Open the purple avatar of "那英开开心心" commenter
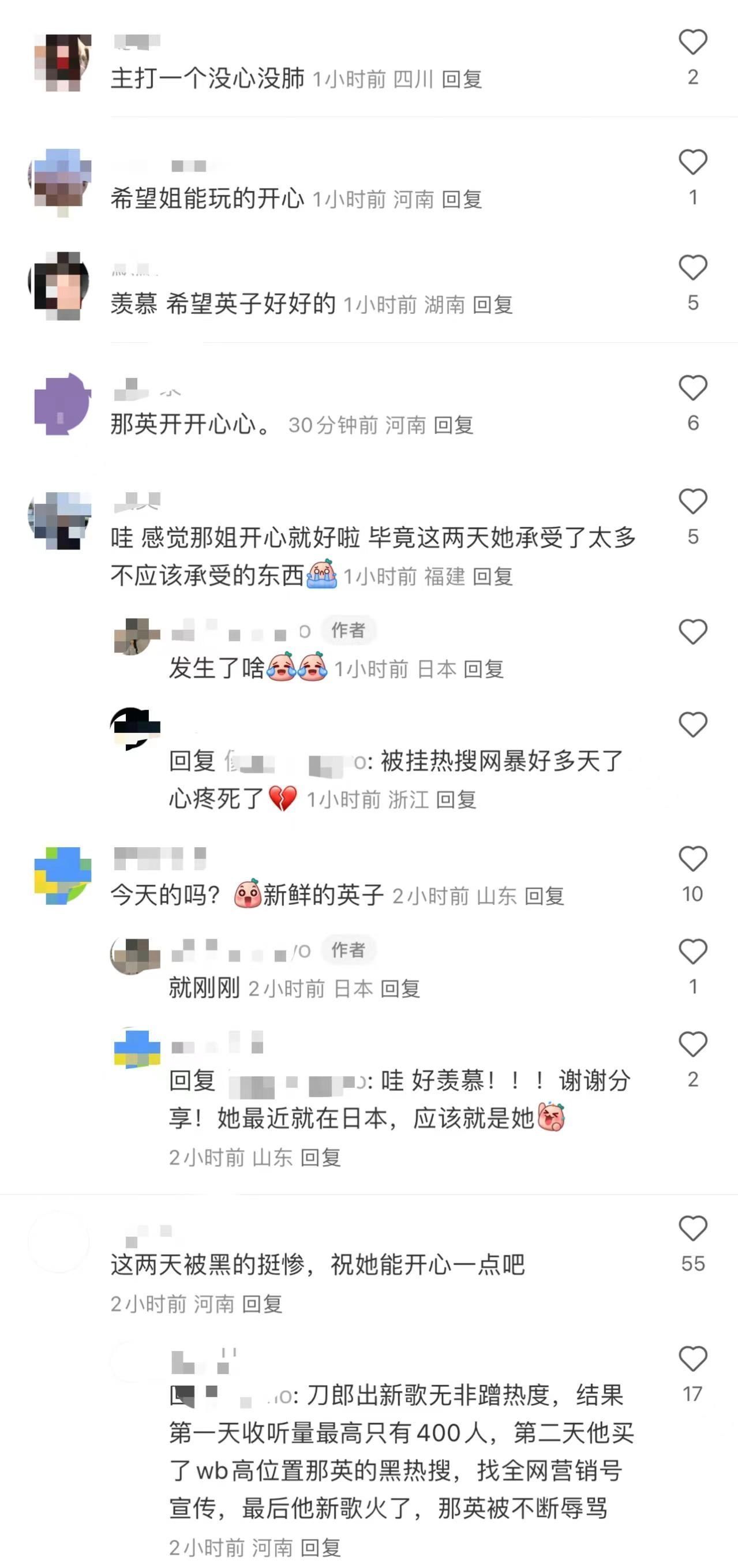This screenshot has height=1568, width=738. pyautogui.click(x=63, y=403)
